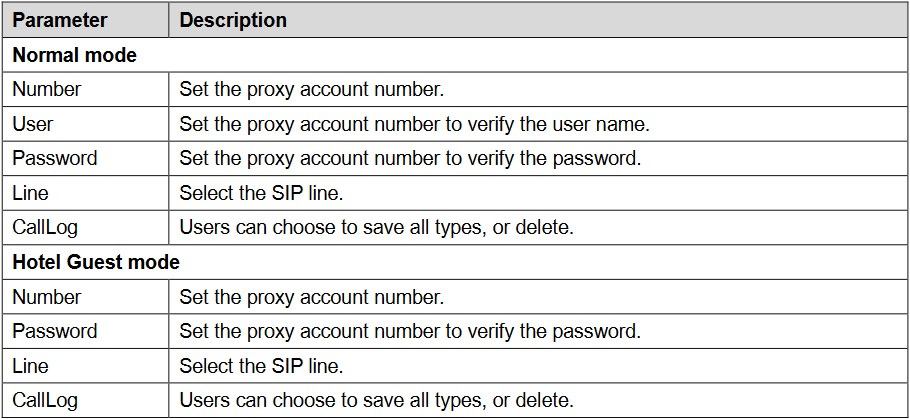The image size is (910, 419).
Task: Click the Number cell under Hotel Guest mode
Action: point(47,297)
